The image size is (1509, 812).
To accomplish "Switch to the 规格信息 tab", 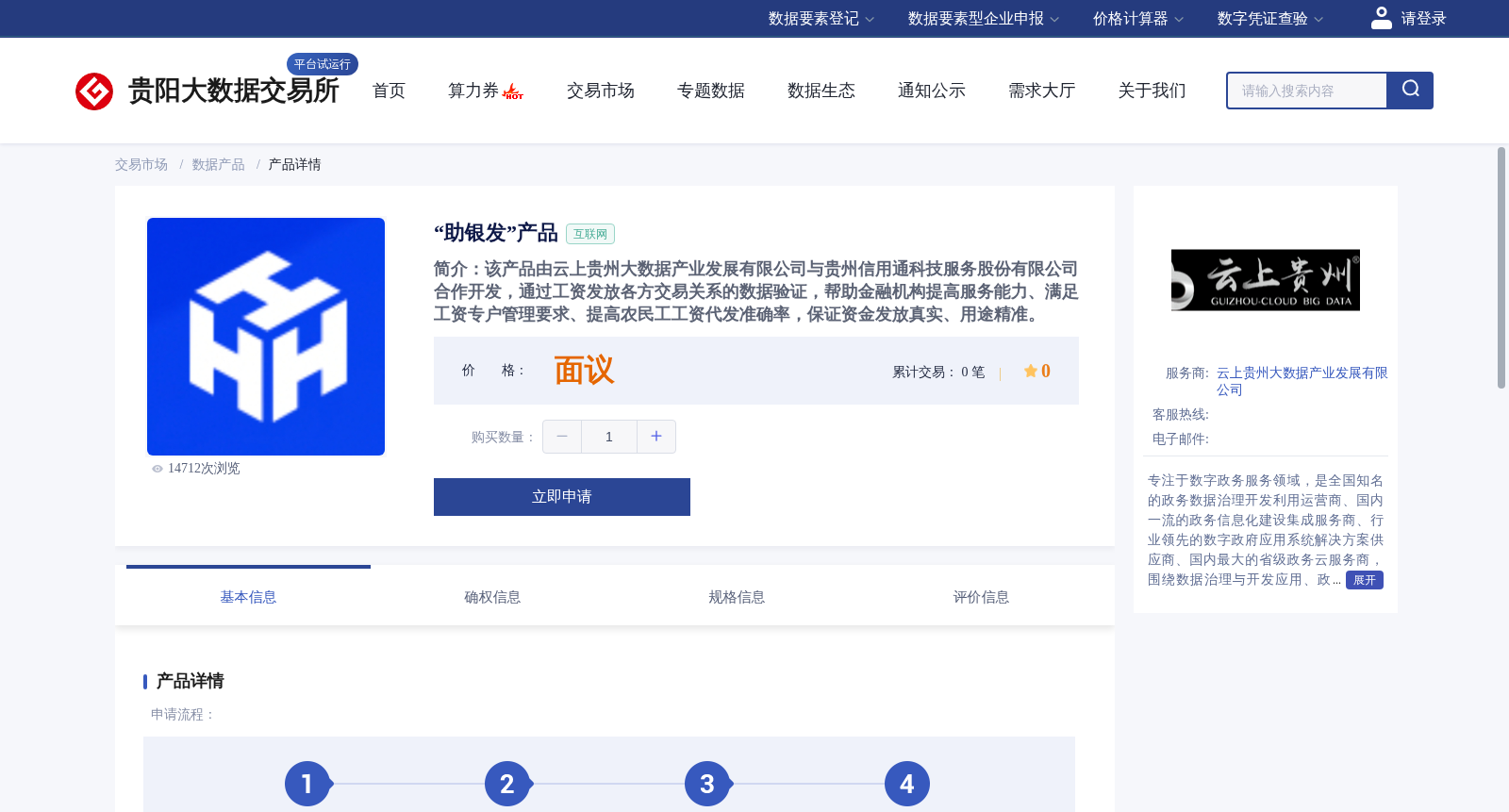I will pyautogui.click(x=737, y=597).
